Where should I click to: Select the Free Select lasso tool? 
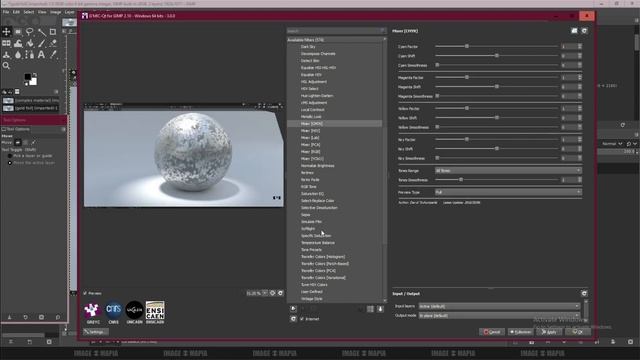[x=29, y=31]
